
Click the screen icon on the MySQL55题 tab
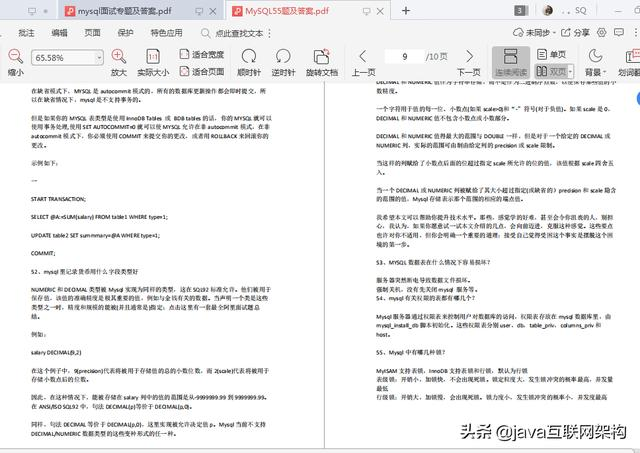366,11
